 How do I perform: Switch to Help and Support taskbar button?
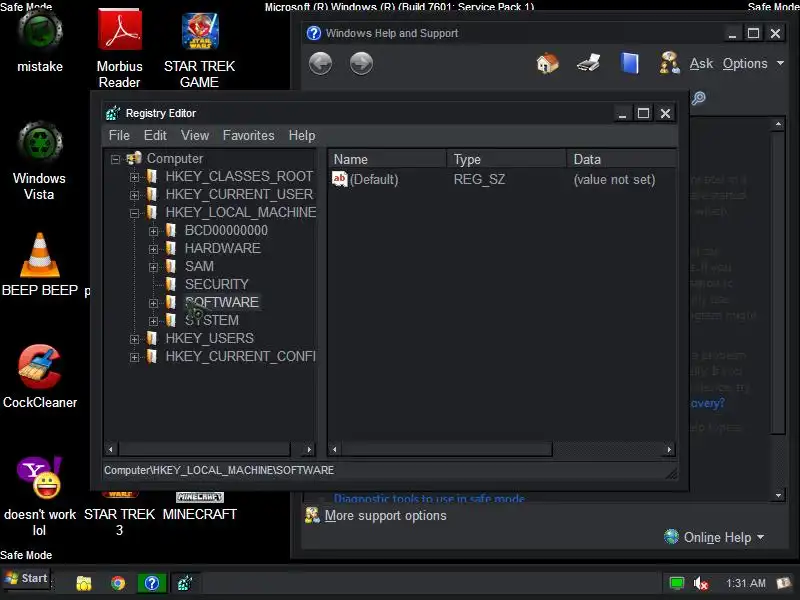point(152,583)
